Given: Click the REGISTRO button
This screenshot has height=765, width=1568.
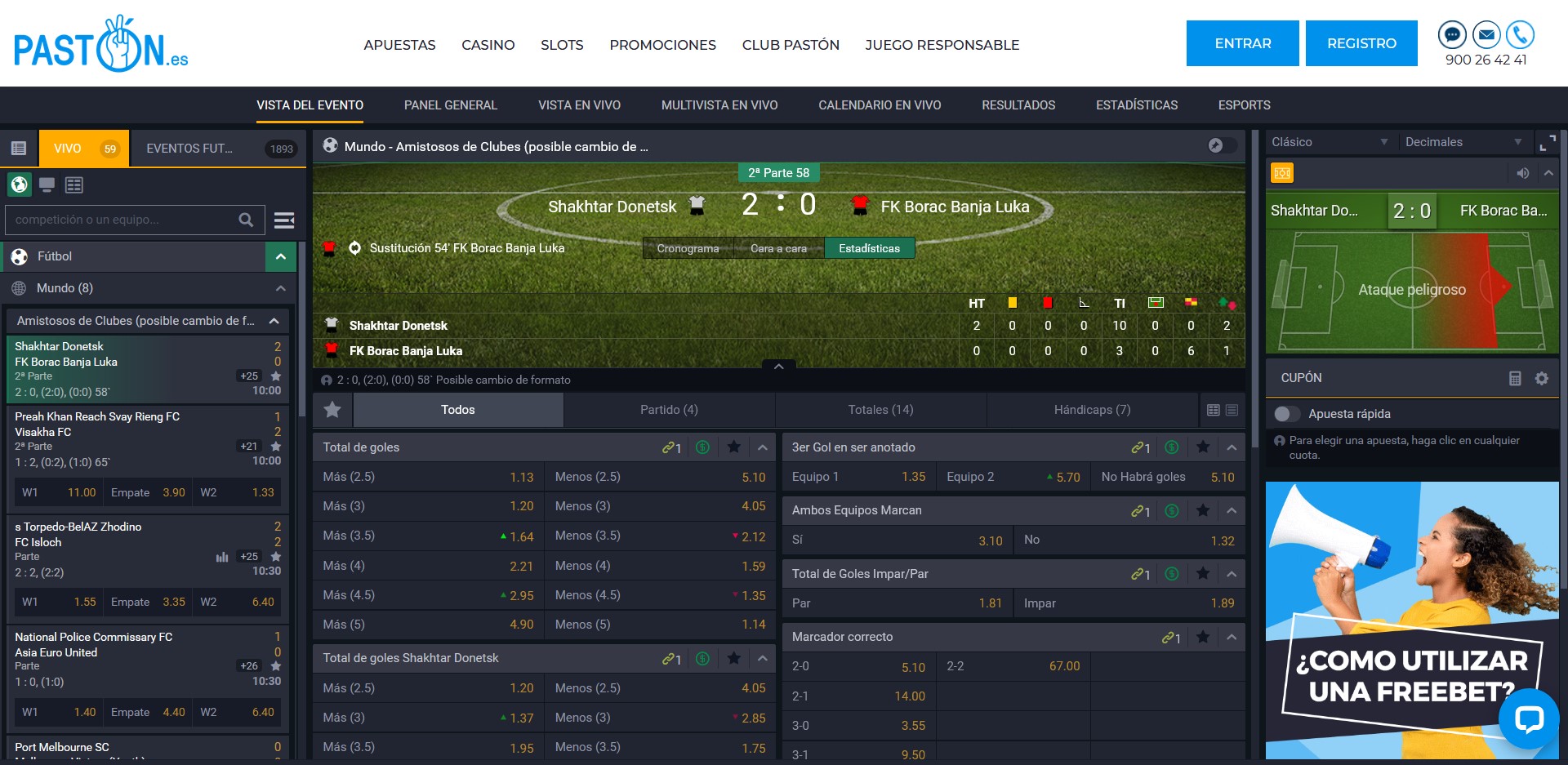Looking at the screenshot, I should point(1361,43).
